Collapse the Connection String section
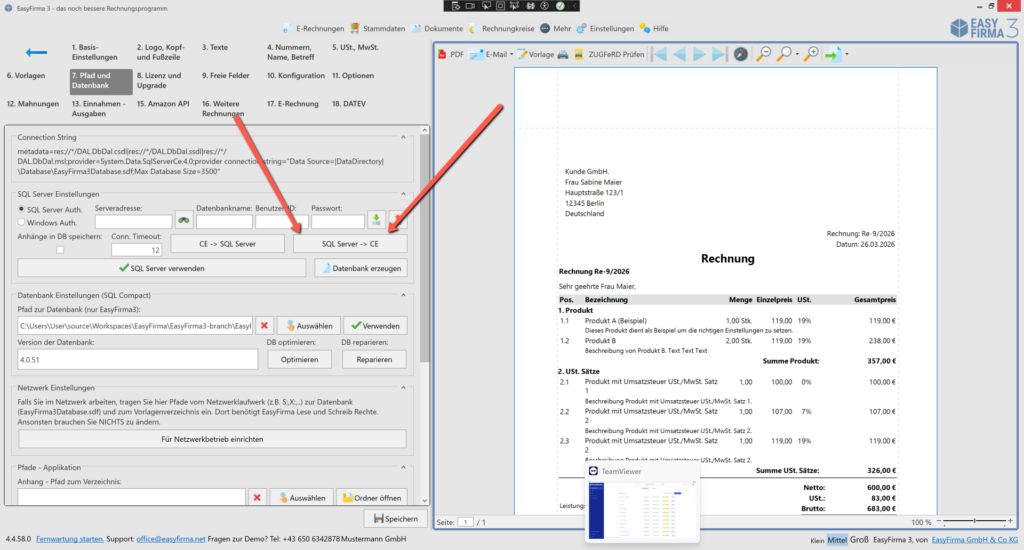Image resolution: width=1024 pixels, height=550 pixels. point(403,137)
